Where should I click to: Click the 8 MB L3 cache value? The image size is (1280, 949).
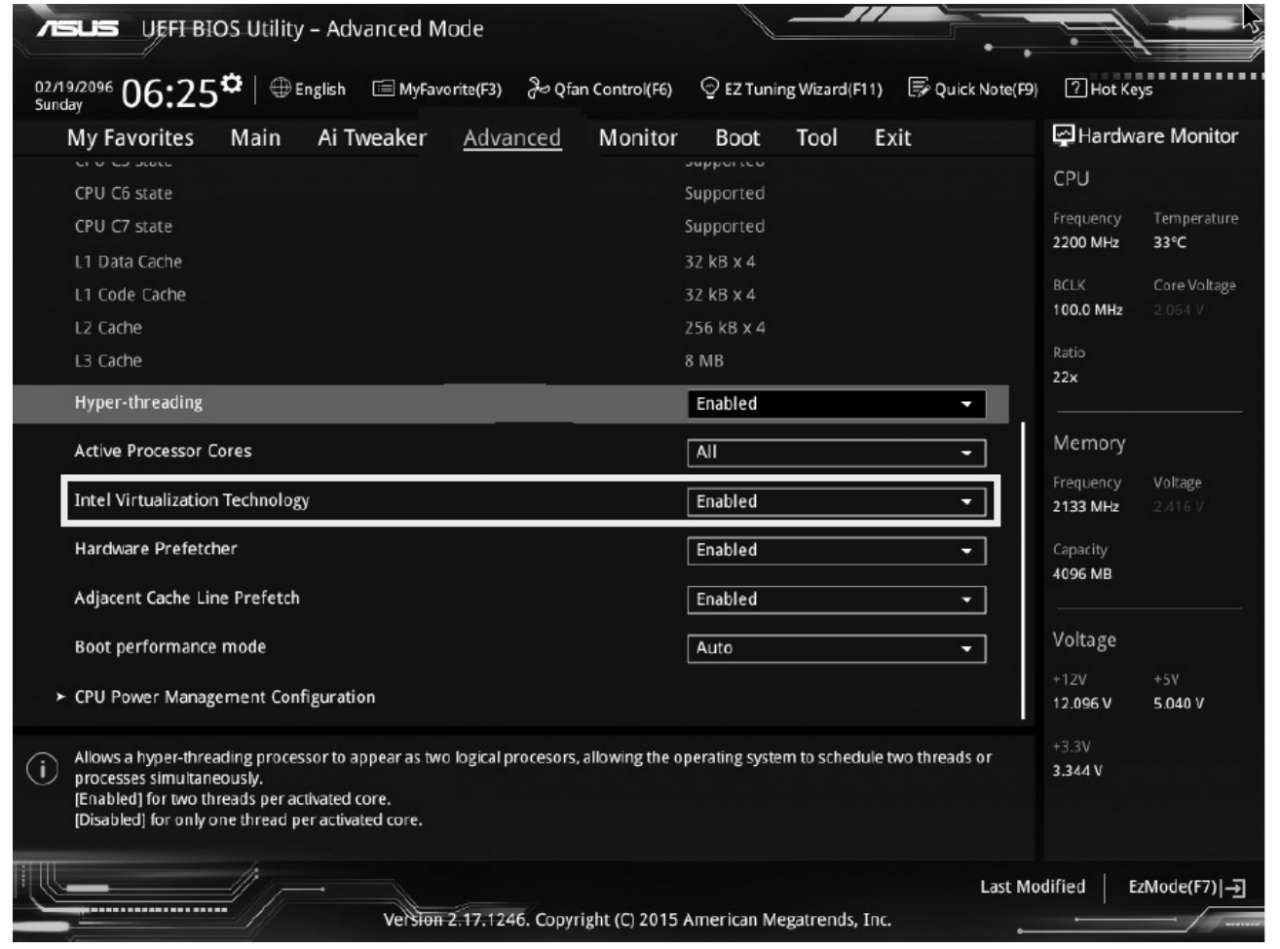point(704,361)
